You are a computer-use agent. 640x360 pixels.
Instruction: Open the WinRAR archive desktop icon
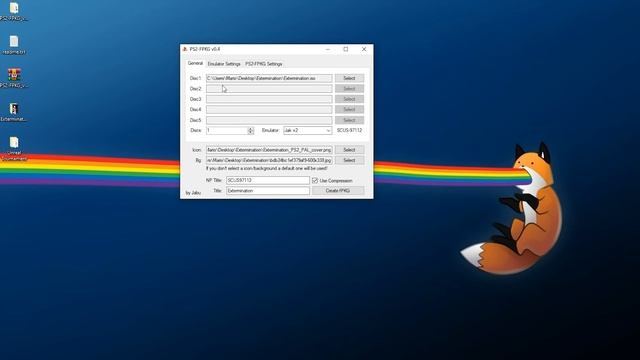(x=14, y=78)
